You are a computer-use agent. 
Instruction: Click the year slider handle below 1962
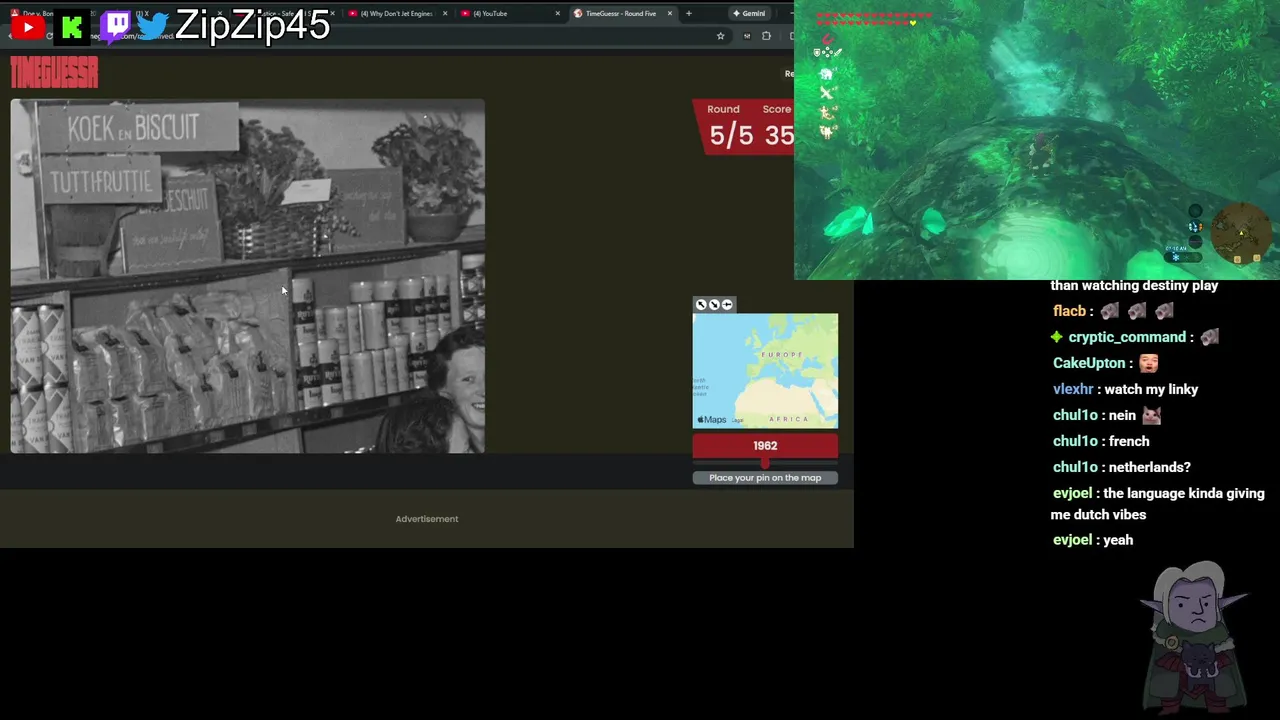765,462
